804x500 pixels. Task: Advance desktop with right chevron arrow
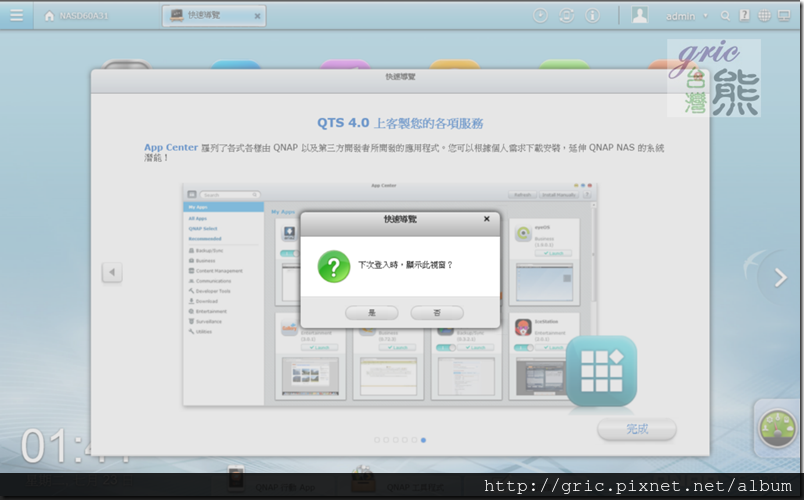780,277
